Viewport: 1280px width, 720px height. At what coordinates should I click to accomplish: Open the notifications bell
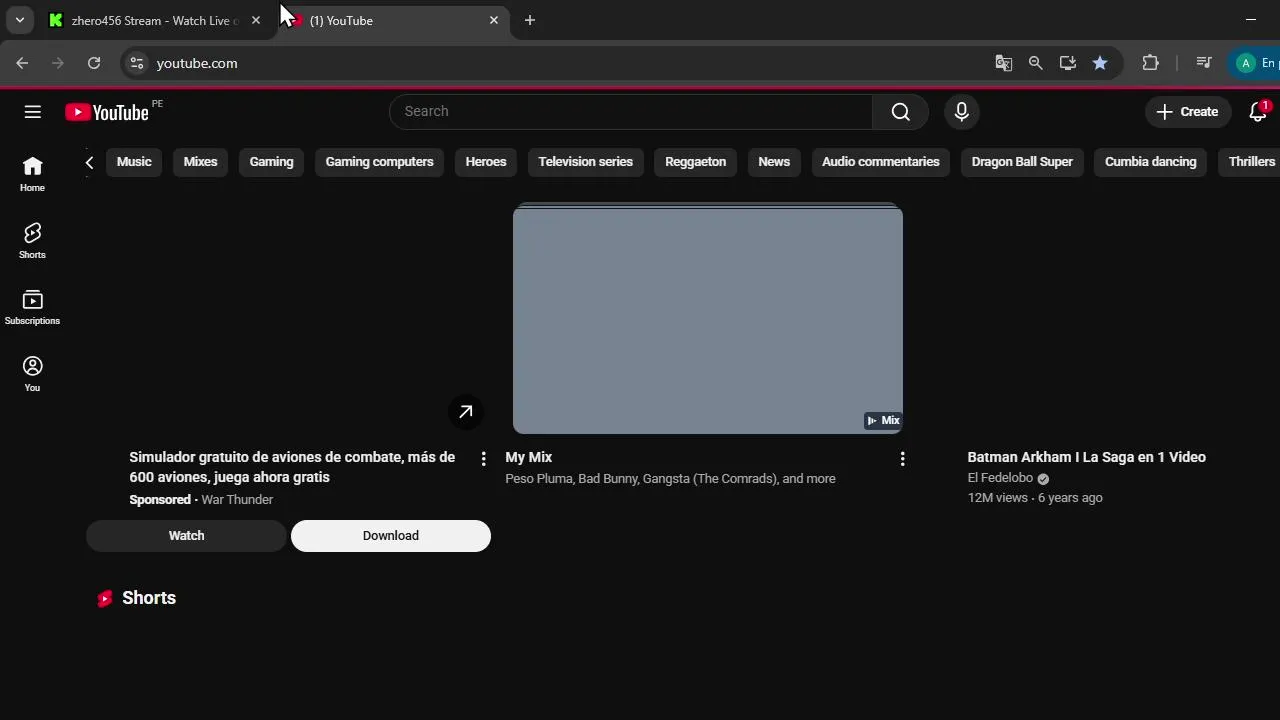1259,112
